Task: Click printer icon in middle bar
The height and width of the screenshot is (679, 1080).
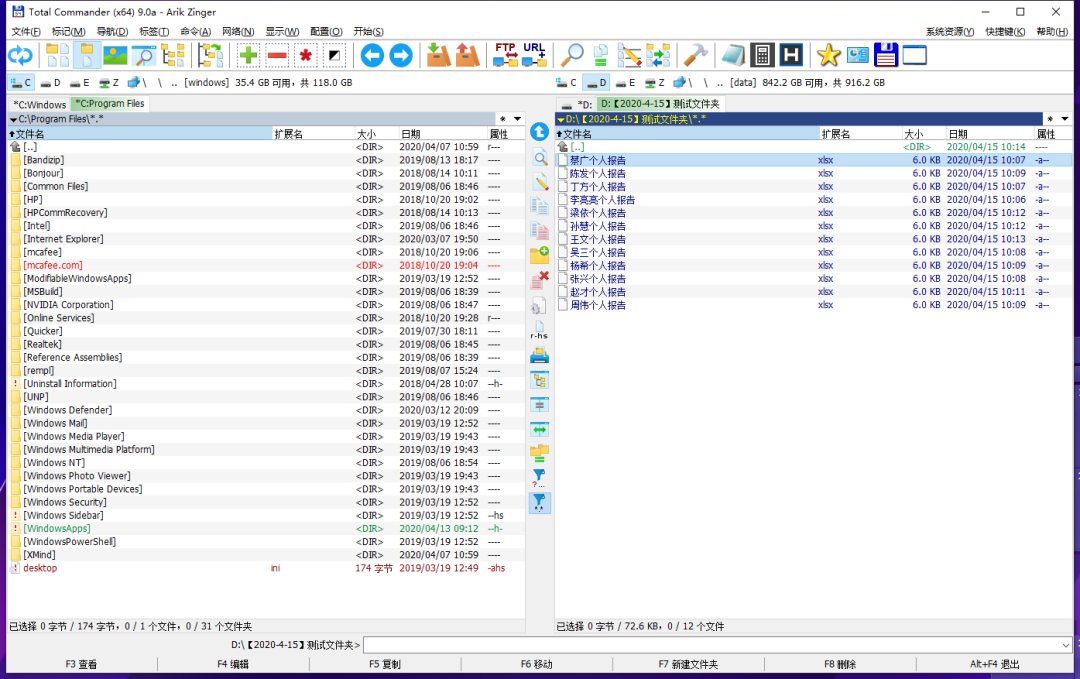Action: pyautogui.click(x=539, y=356)
